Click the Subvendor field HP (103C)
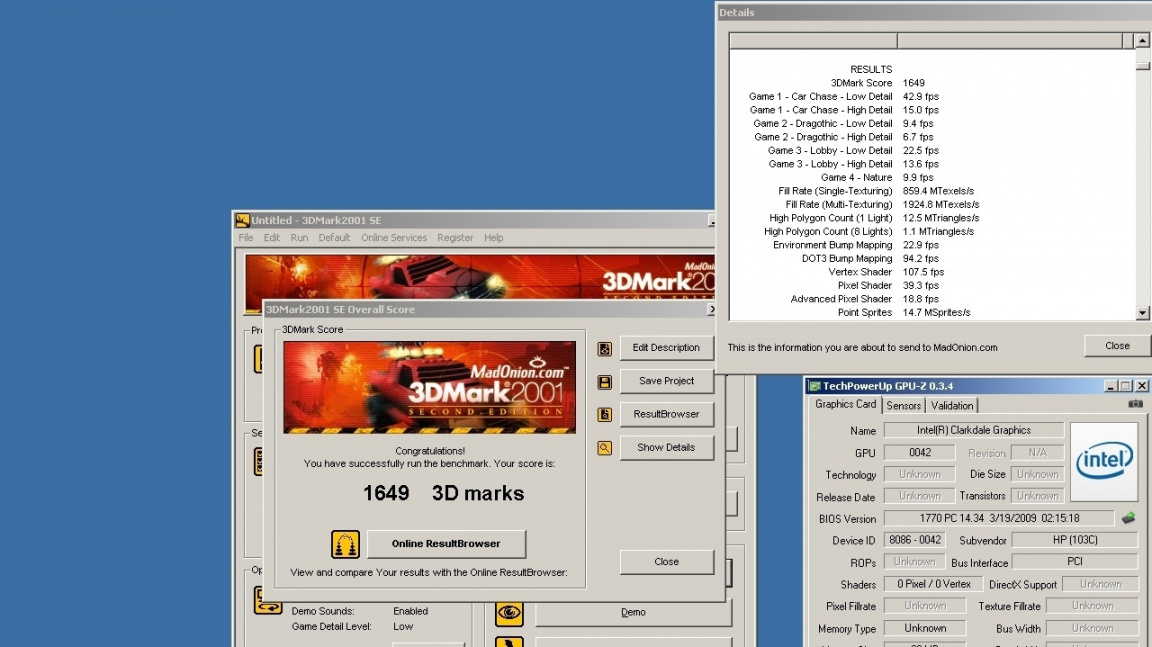The image size is (1152, 647). click(1075, 540)
